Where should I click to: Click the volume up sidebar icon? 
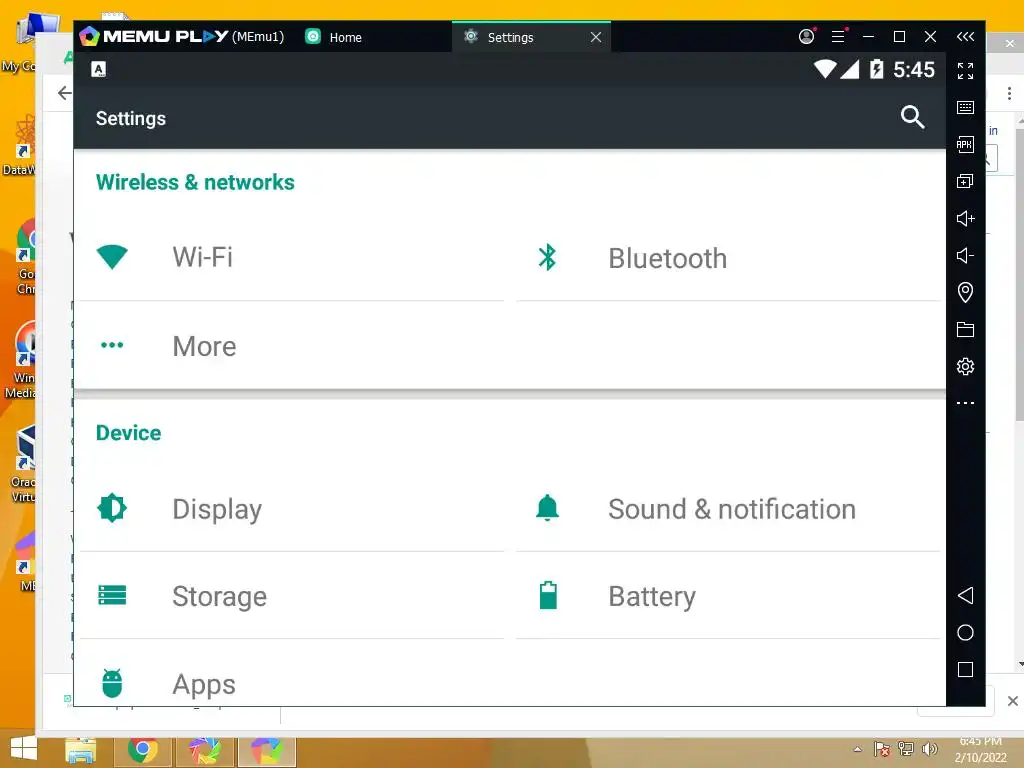[965, 218]
